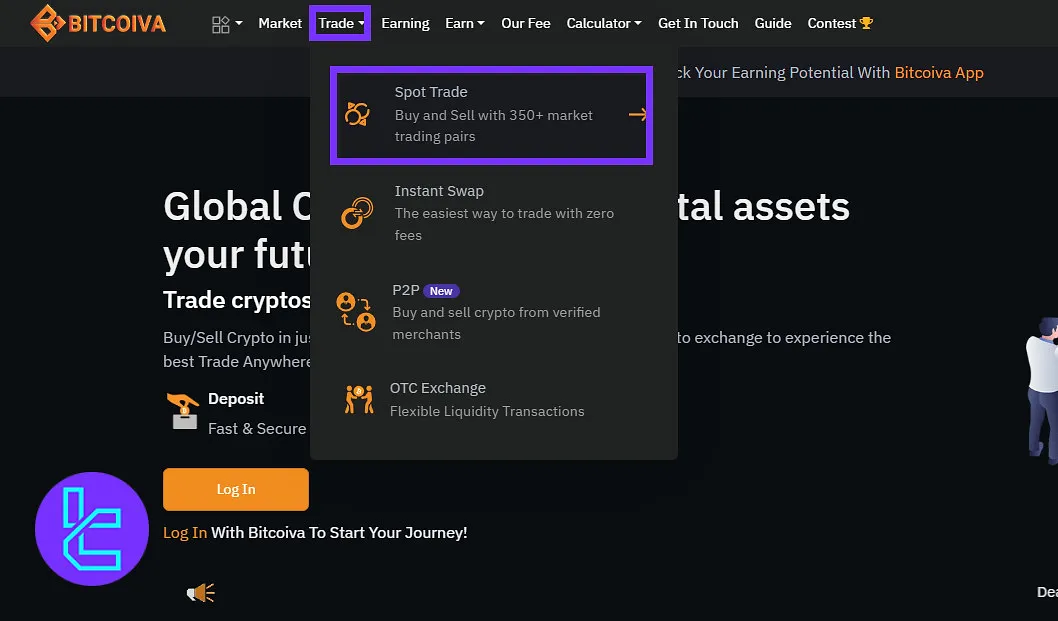Click the arrow on Spot Trade item

point(637,115)
